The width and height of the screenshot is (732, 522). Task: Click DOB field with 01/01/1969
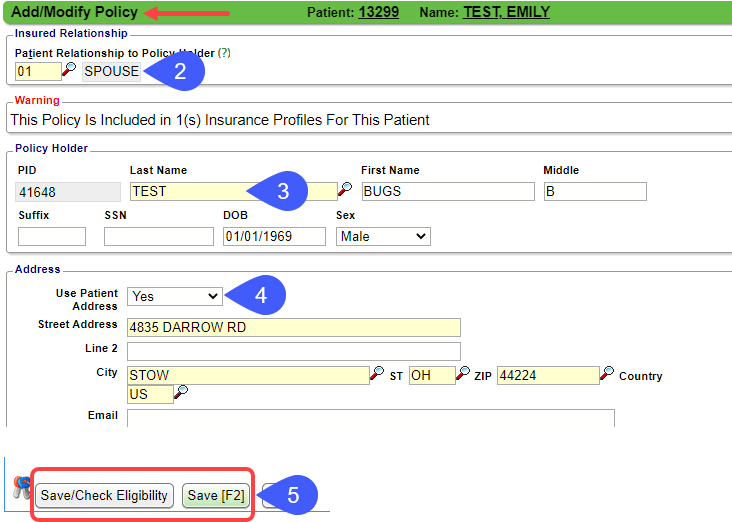[x=274, y=236]
